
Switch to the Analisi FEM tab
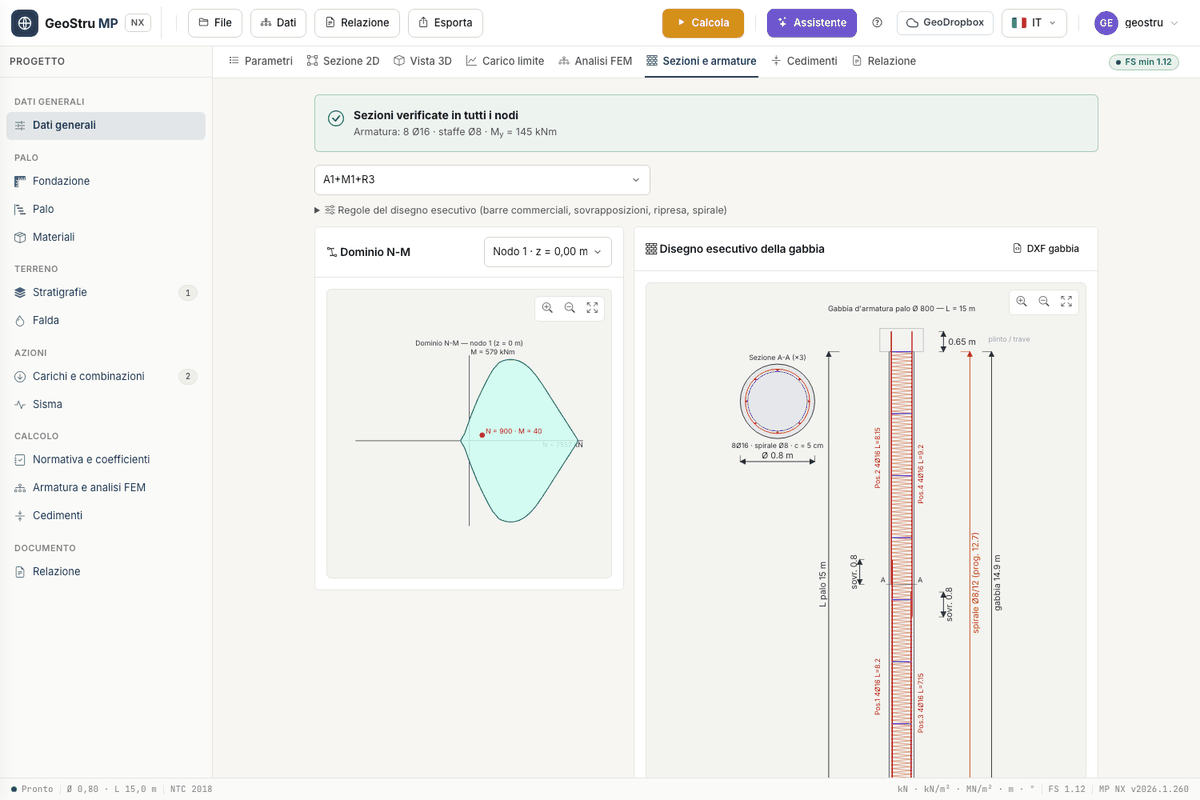(595, 61)
